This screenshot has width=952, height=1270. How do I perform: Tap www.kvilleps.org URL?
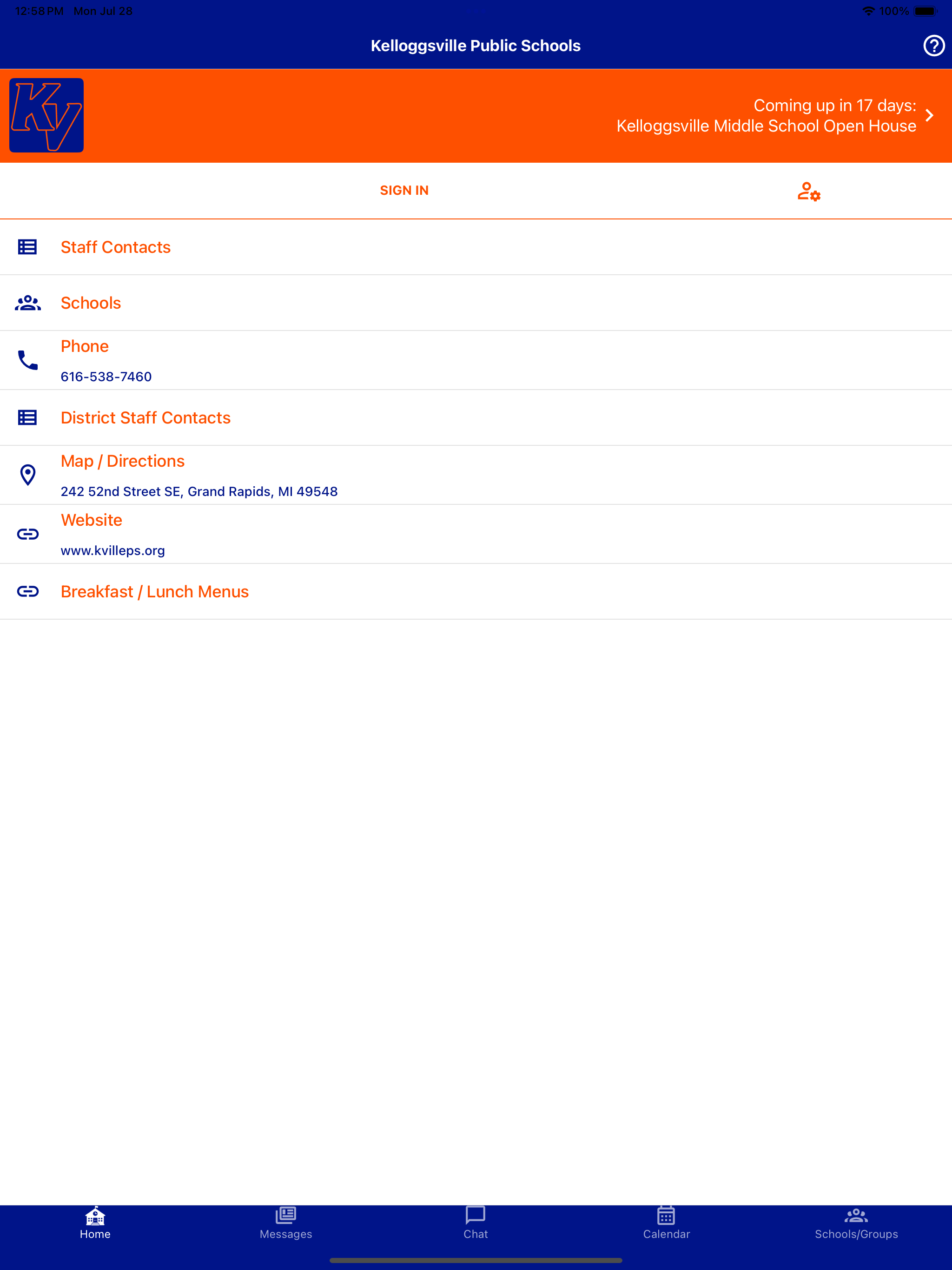[112, 550]
